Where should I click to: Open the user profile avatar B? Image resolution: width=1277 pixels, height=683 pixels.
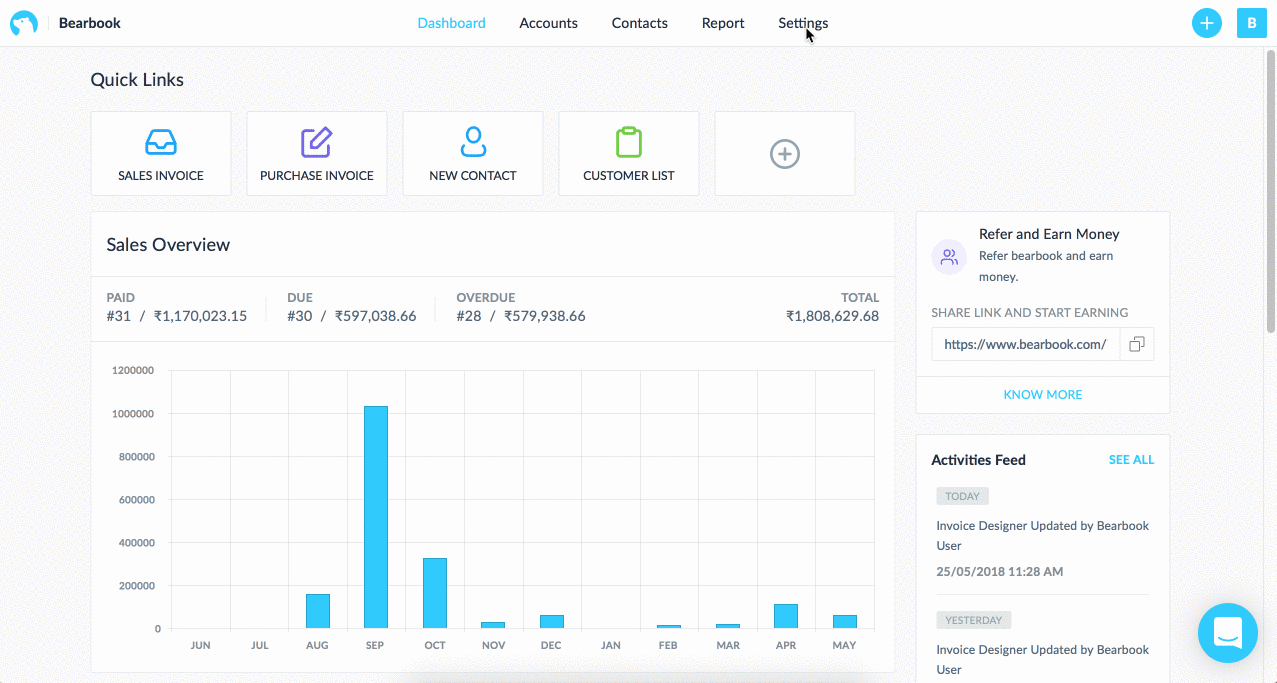coord(1252,23)
